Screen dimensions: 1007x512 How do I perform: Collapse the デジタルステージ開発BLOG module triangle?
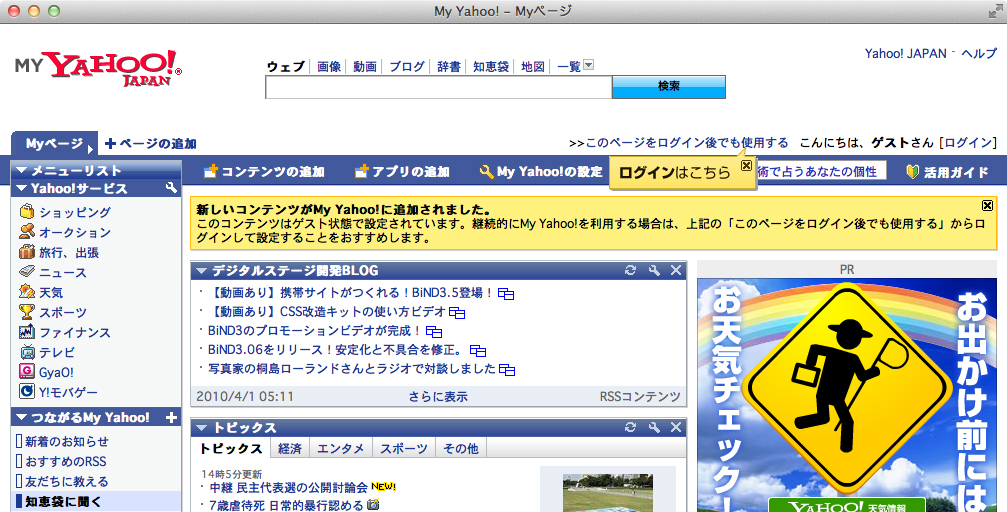coord(202,270)
